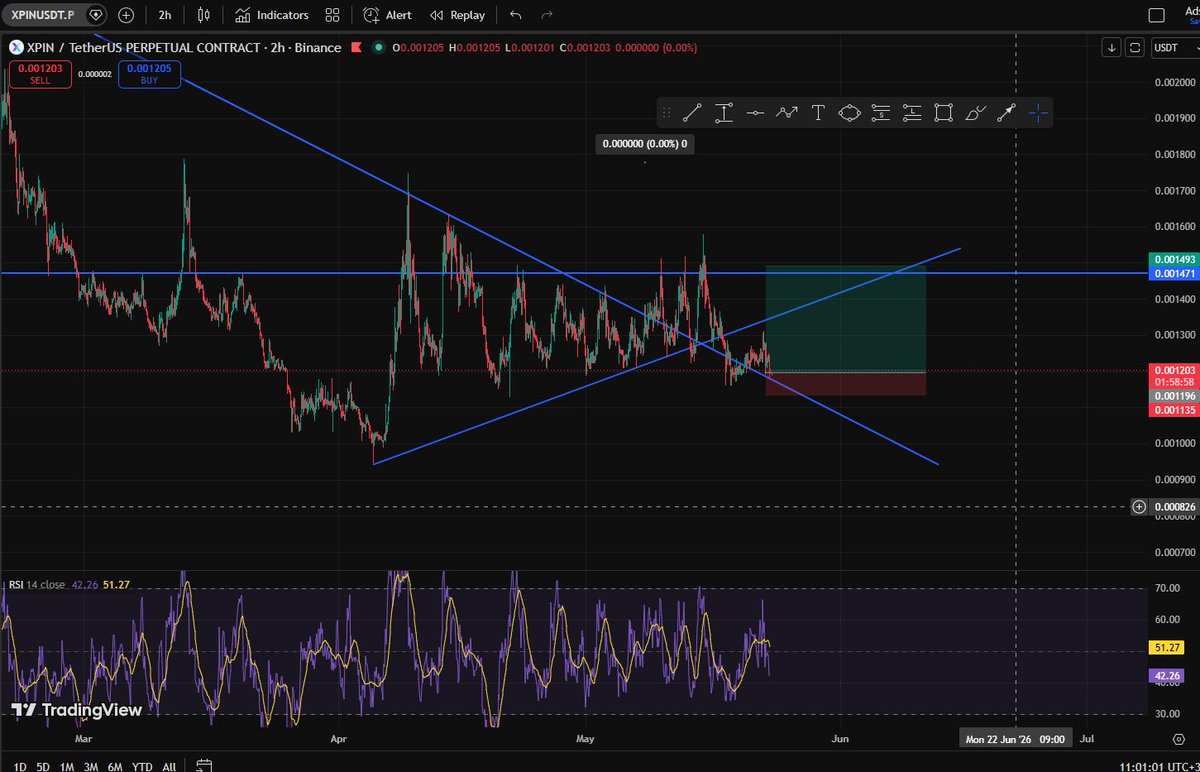
Task: Click the green market status dot
Action: pos(379,47)
